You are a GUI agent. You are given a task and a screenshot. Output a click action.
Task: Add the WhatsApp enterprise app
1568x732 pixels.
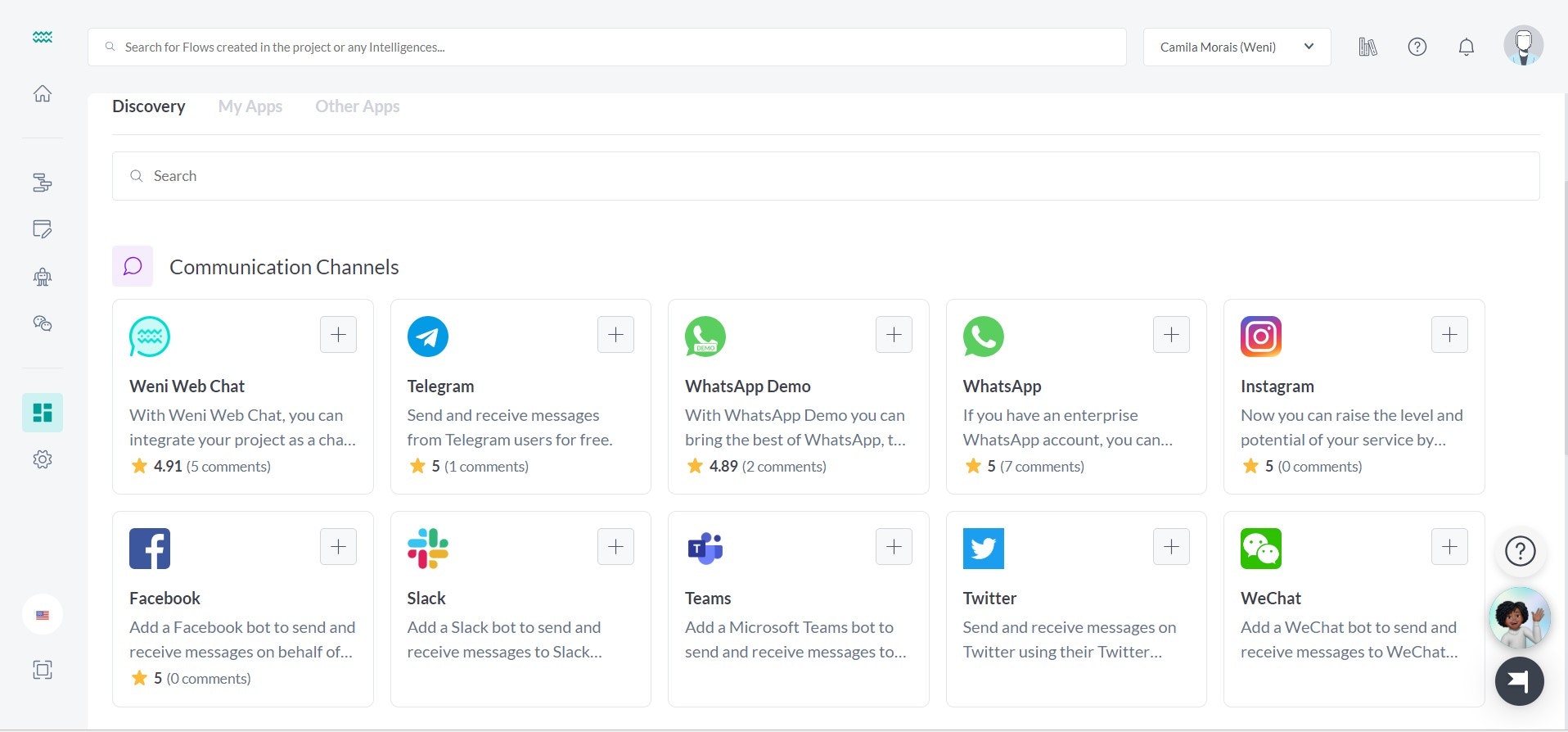tap(1171, 334)
